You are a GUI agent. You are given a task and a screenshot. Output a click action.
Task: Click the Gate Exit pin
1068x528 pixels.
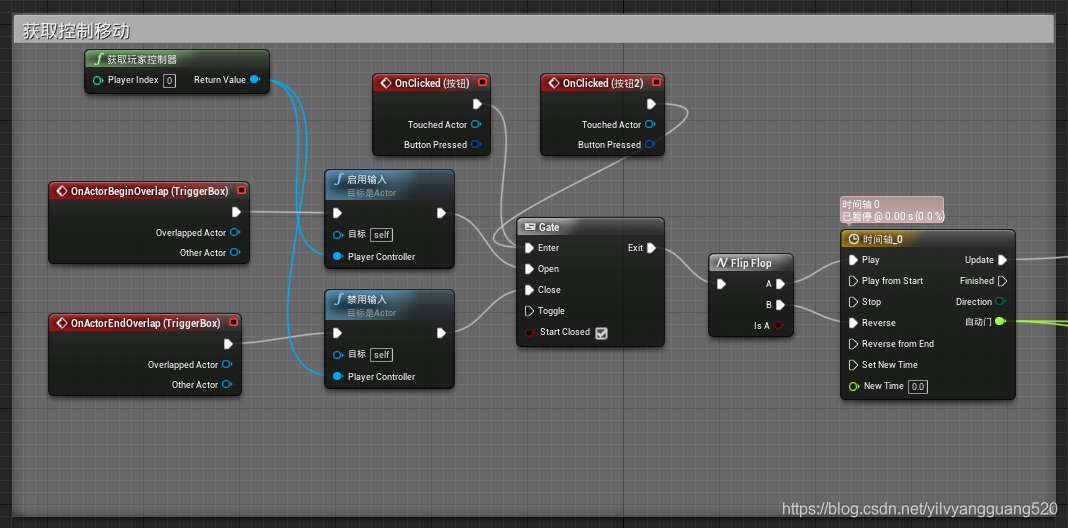(651, 248)
